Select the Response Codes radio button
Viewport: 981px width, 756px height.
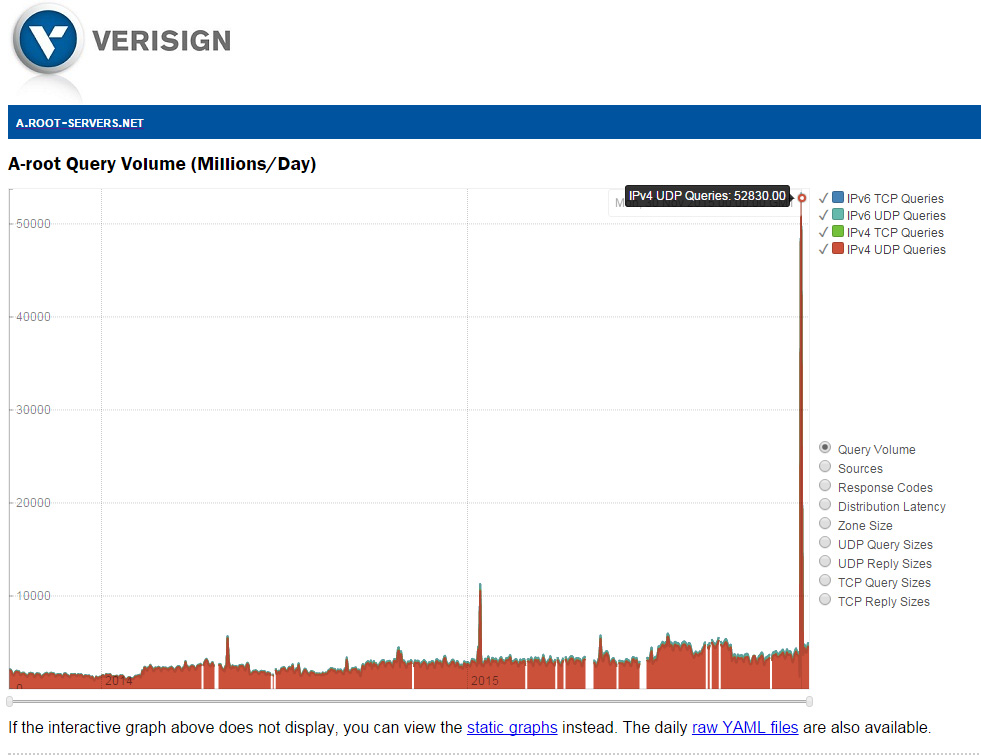pos(825,485)
